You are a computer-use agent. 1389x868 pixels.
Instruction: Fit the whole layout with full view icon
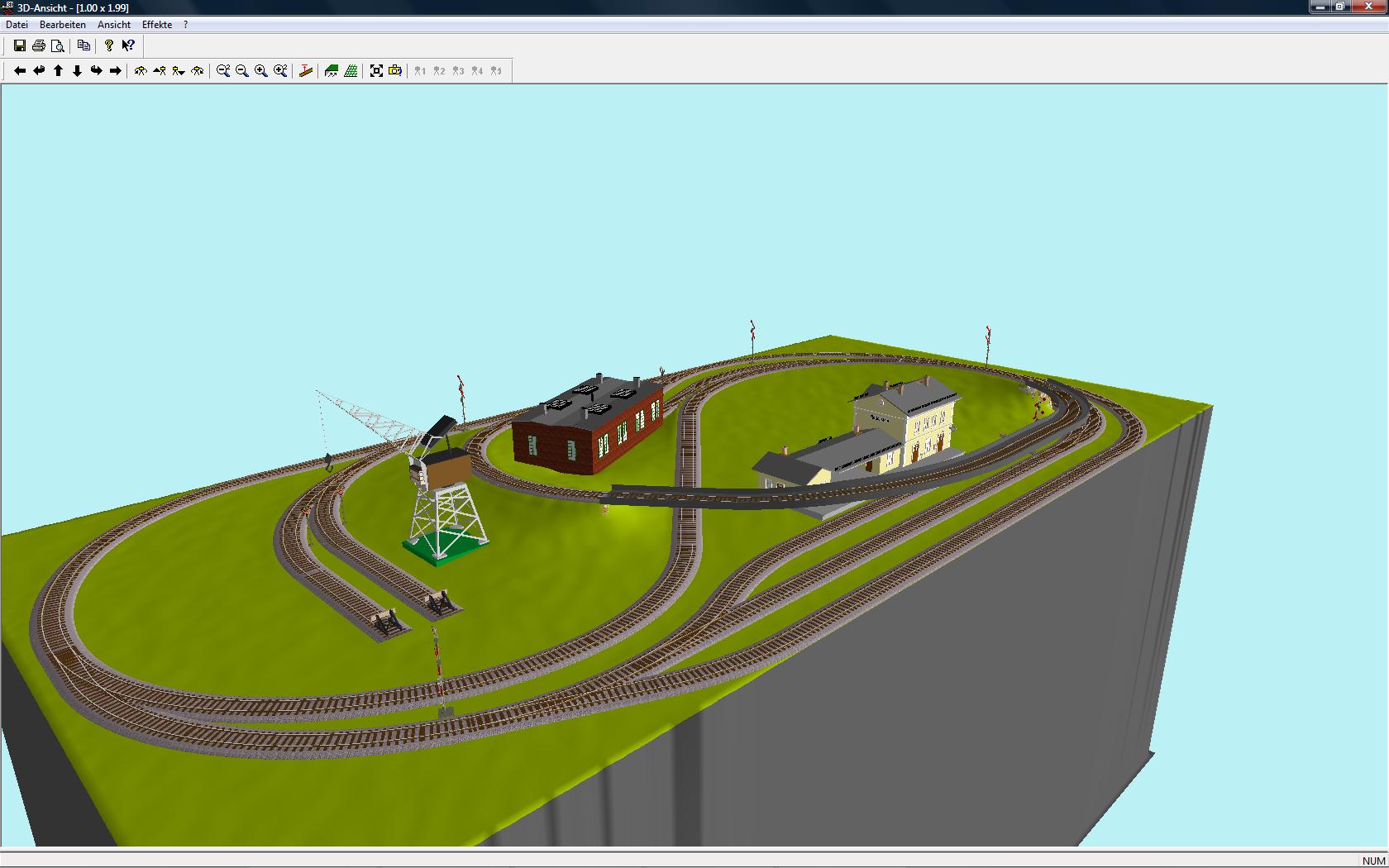click(376, 71)
